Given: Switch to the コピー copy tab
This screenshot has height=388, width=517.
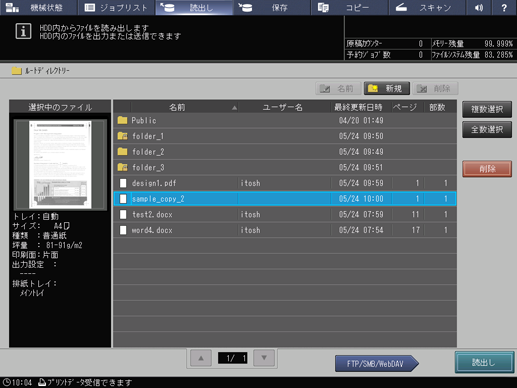Looking at the screenshot, I should tap(349, 7).
